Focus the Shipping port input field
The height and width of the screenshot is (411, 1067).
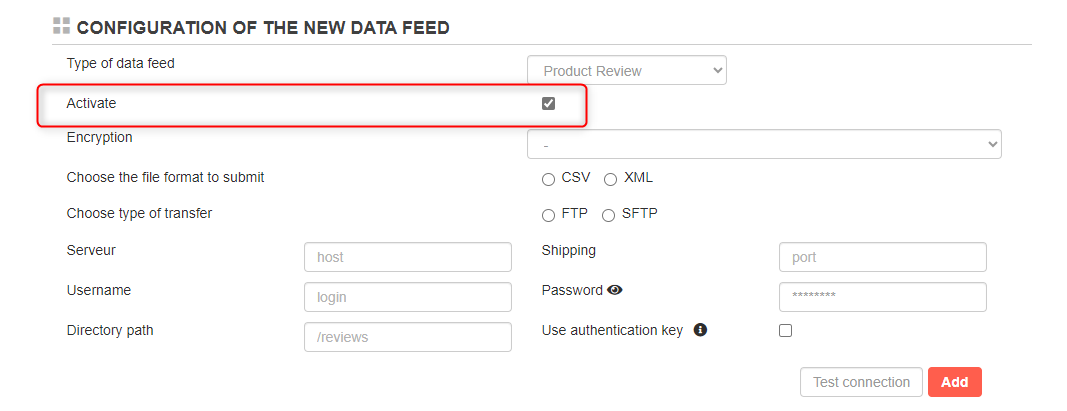[883, 257]
